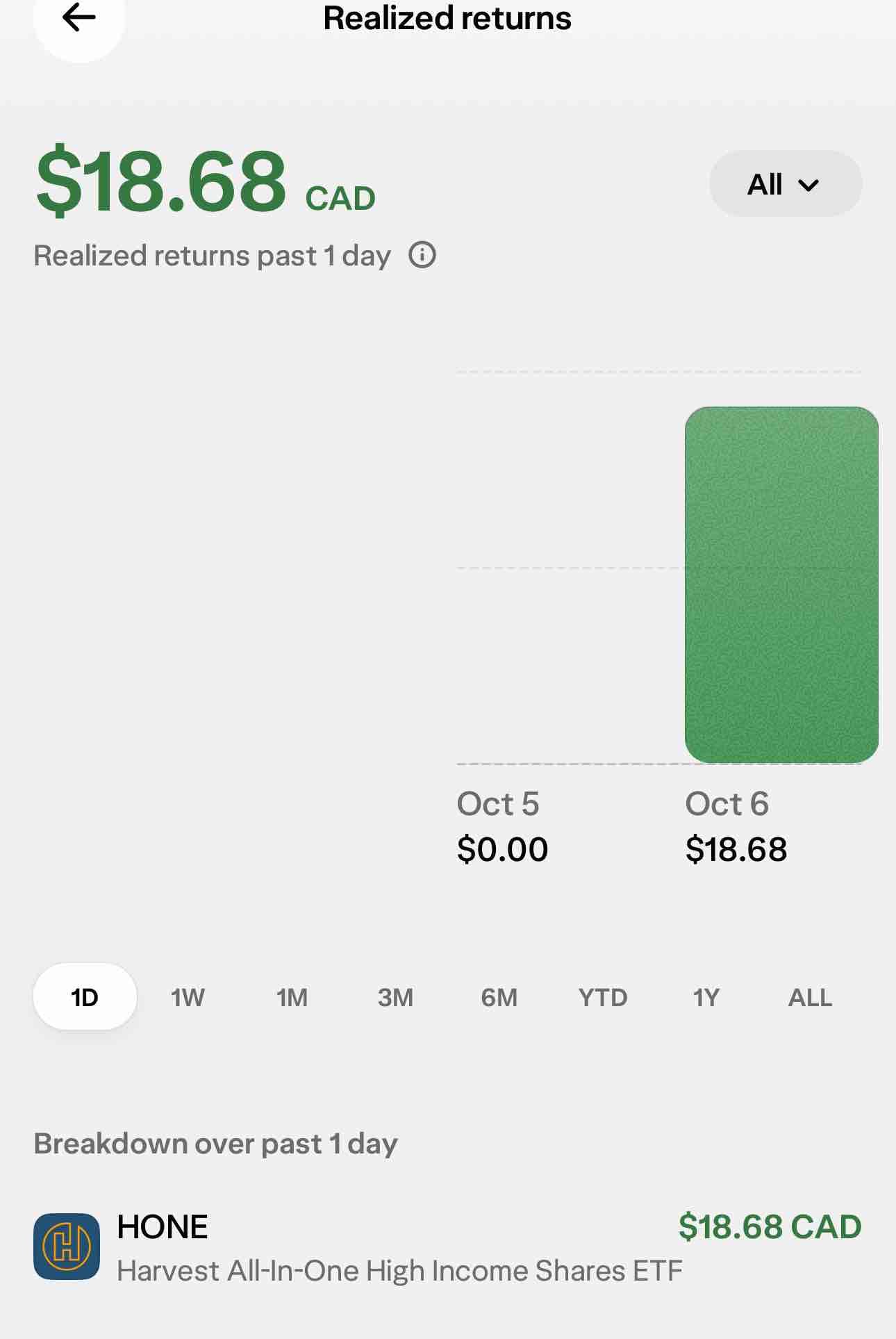Tap the green Oct 6 bar
896x1339 pixels.
(x=781, y=585)
